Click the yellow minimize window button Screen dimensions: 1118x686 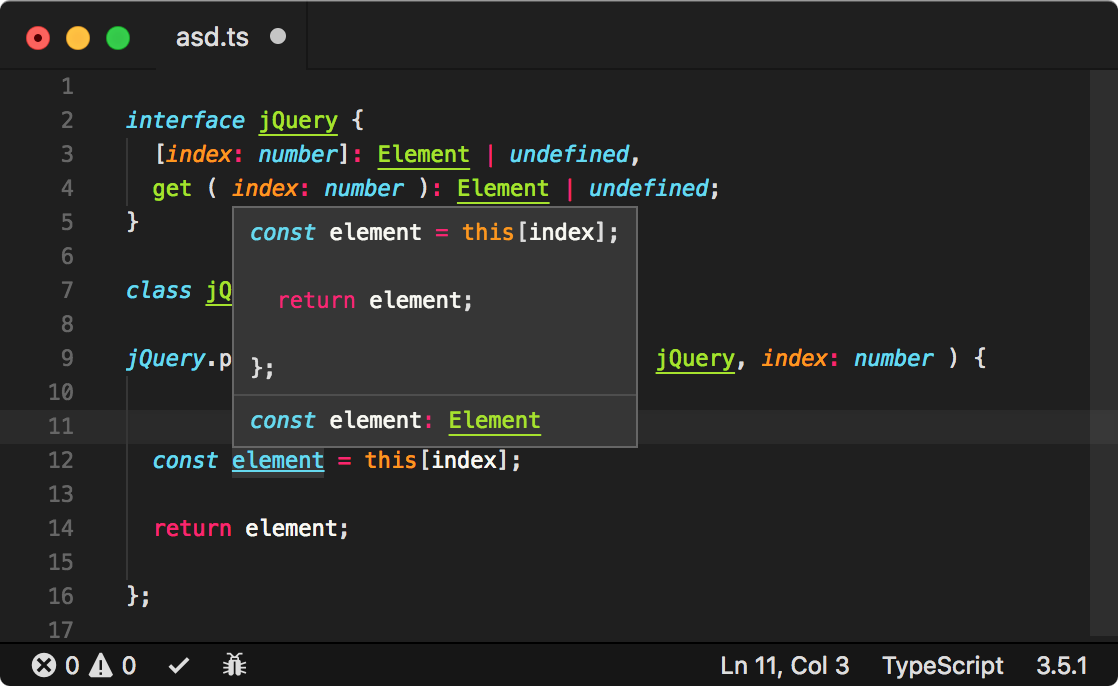(78, 37)
